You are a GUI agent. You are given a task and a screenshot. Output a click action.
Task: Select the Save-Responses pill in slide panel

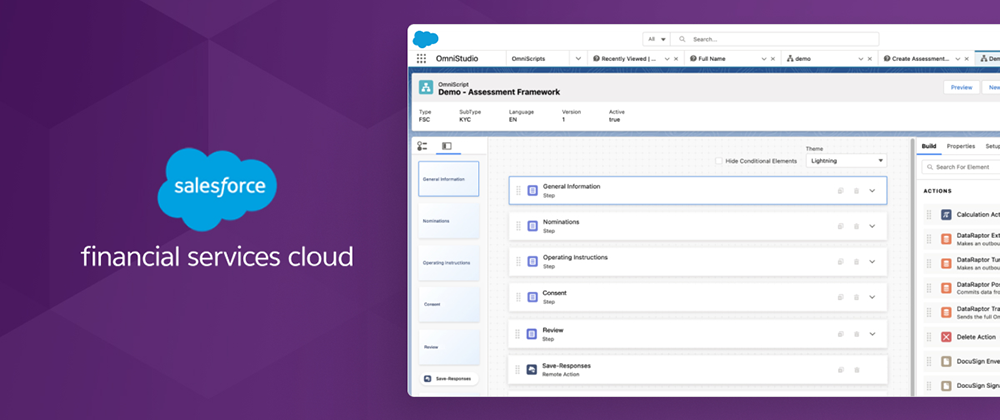[x=448, y=379]
